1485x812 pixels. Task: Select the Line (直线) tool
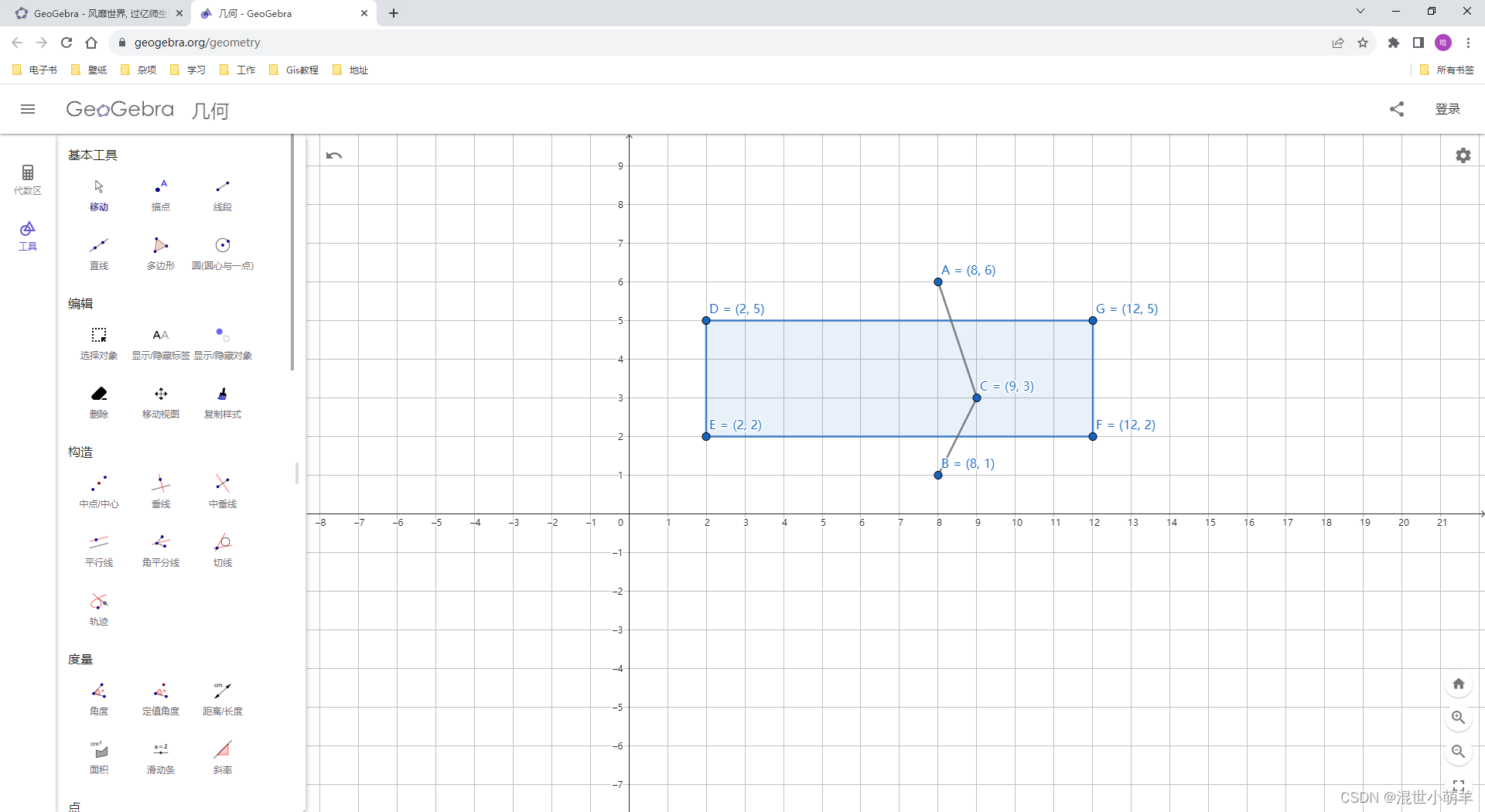click(99, 254)
